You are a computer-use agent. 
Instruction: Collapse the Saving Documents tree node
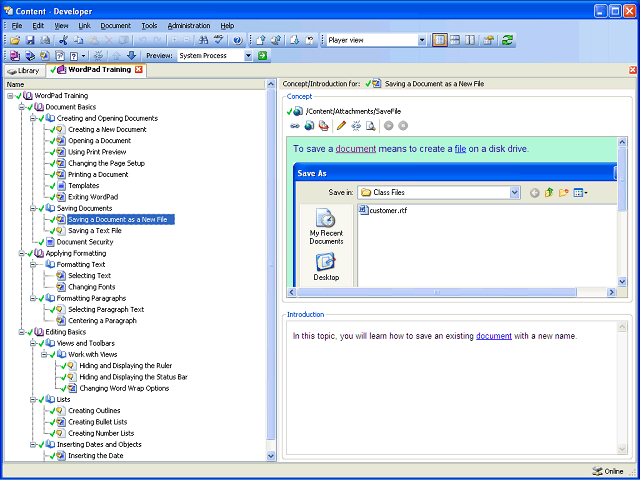33,208
